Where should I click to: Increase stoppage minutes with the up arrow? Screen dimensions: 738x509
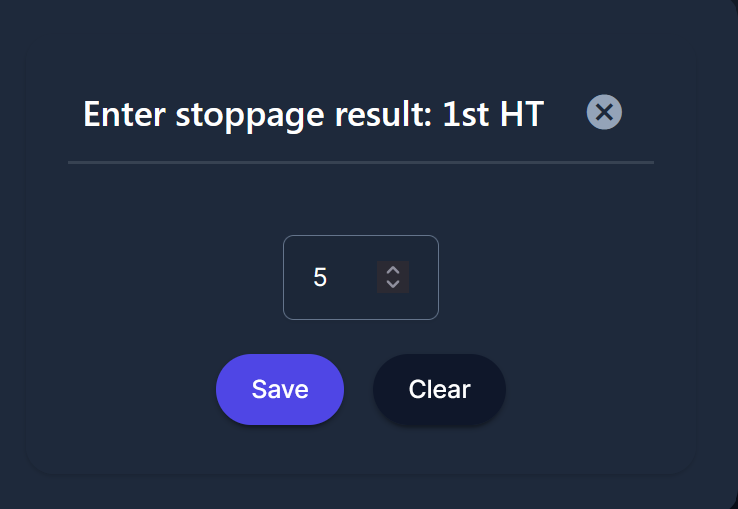[x=393, y=270]
